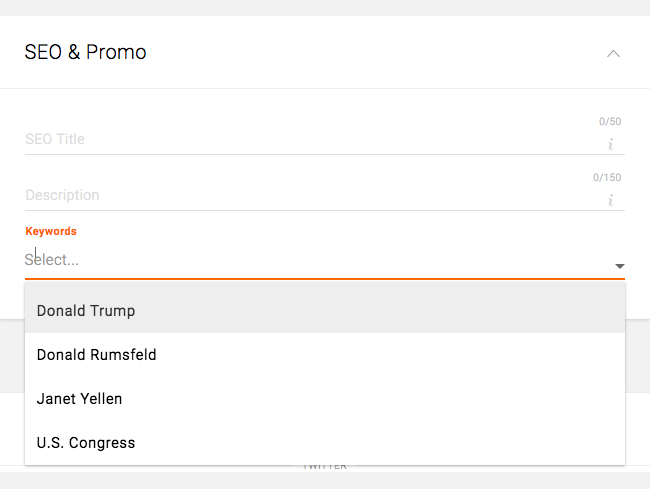Collapse the SEO & Promo section chevron
The width and height of the screenshot is (650, 489).
(x=613, y=53)
